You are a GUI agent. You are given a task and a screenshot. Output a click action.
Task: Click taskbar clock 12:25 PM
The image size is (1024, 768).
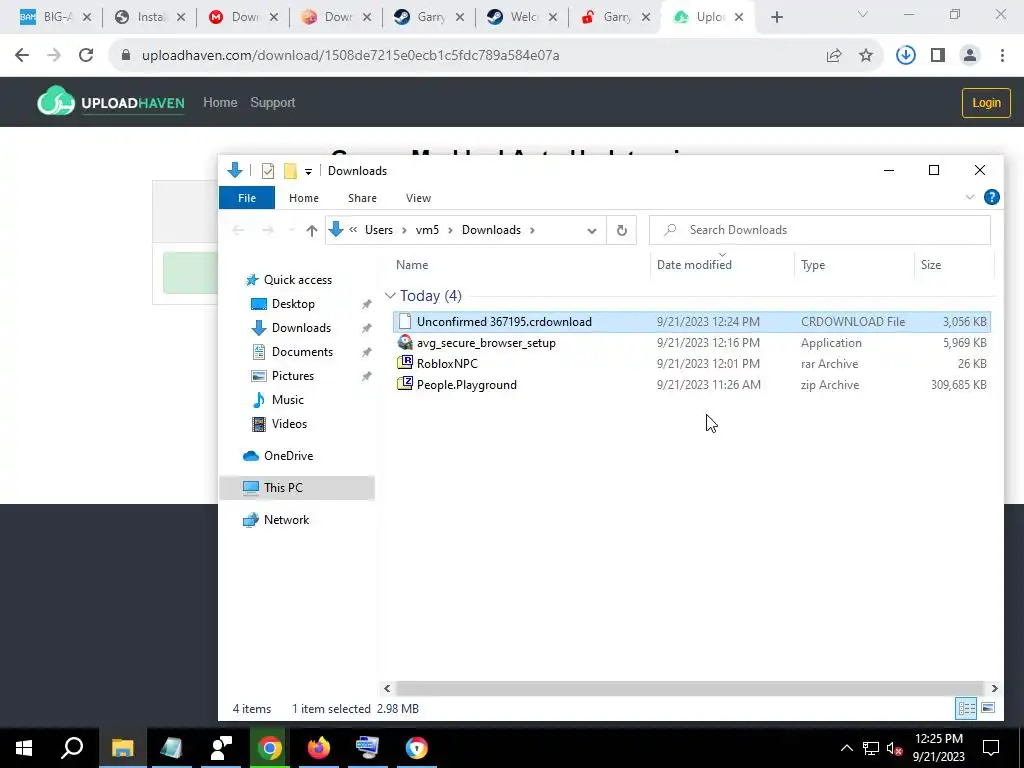click(938, 739)
